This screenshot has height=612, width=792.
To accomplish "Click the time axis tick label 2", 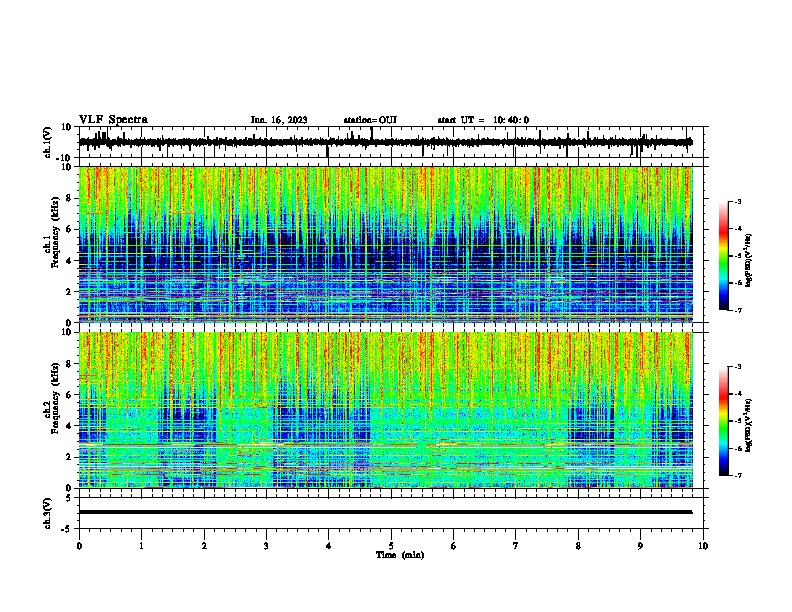I will [204, 546].
